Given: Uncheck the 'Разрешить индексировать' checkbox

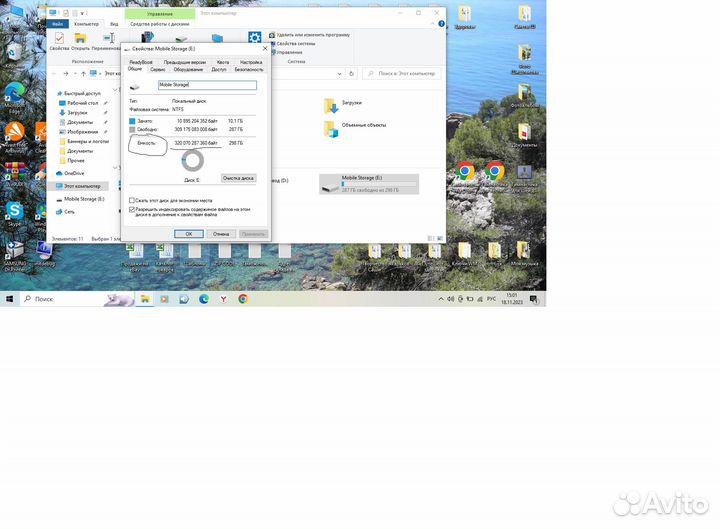Looking at the screenshot, I should (x=132, y=210).
